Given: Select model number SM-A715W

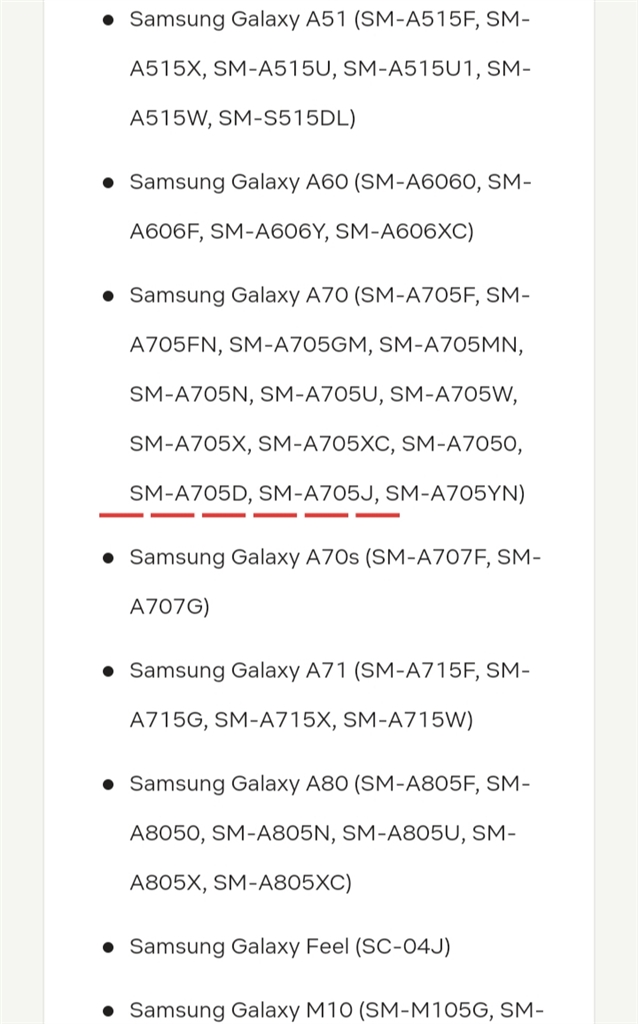Looking at the screenshot, I should point(405,720).
